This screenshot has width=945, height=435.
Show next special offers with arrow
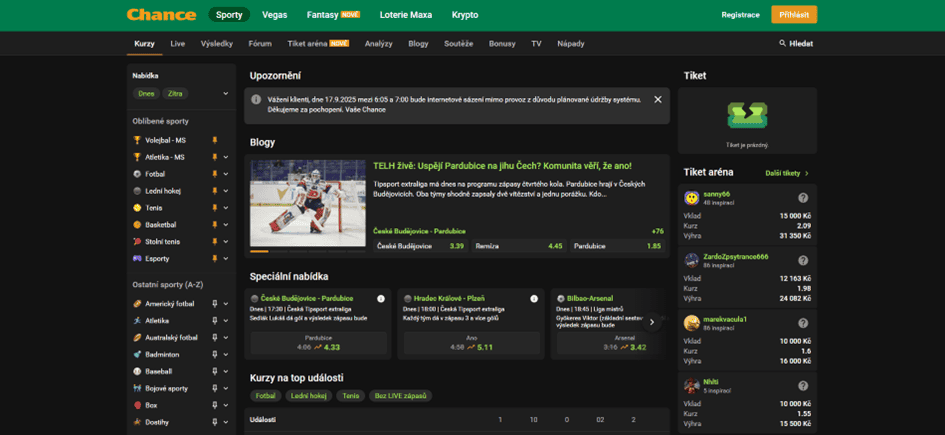coord(651,322)
